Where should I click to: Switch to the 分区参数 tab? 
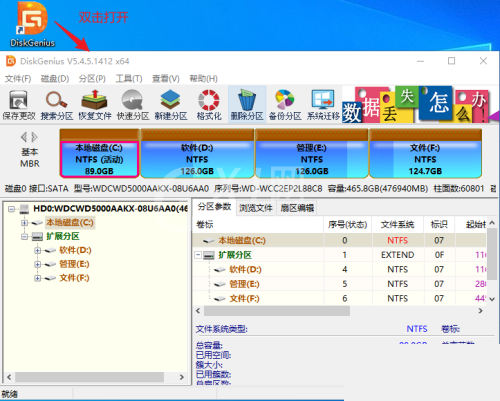coord(214,207)
